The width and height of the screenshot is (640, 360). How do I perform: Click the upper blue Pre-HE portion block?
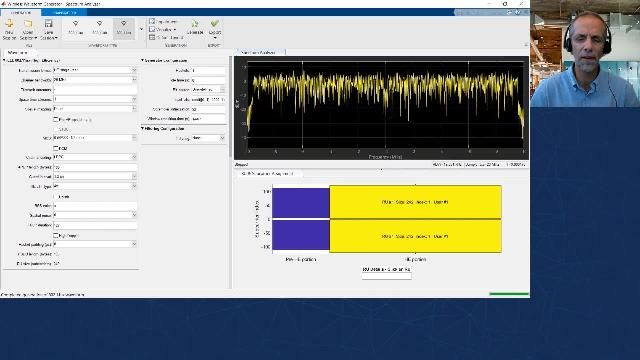click(x=301, y=203)
